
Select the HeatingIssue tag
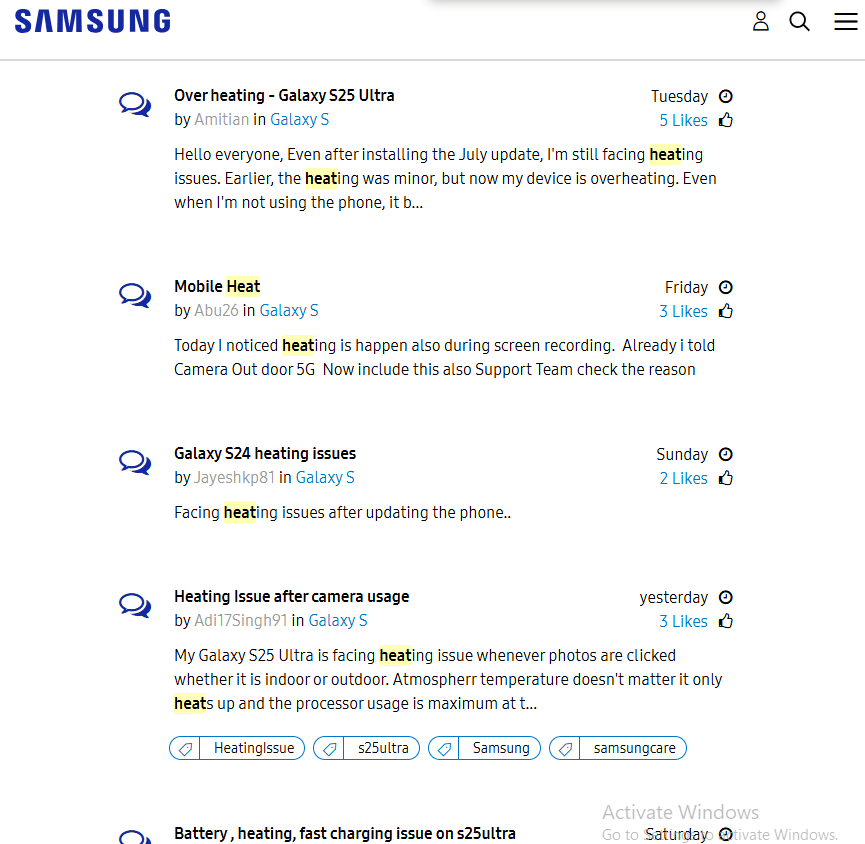click(237, 749)
